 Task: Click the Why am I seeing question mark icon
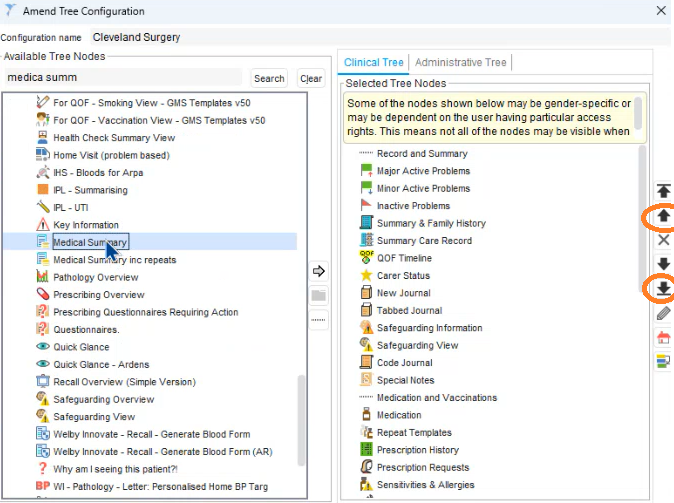[x=43, y=469]
